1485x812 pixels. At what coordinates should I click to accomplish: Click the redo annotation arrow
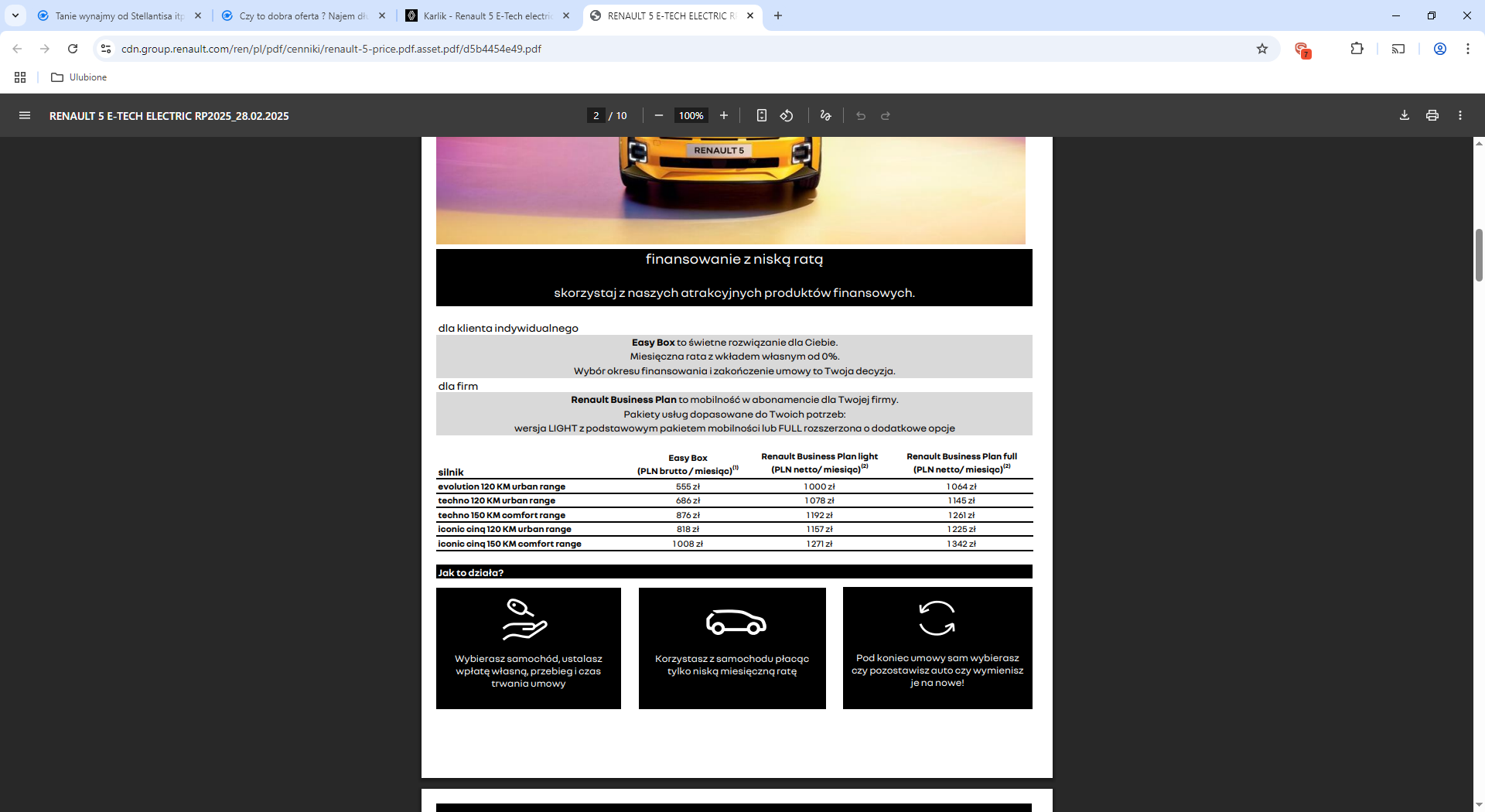(886, 115)
